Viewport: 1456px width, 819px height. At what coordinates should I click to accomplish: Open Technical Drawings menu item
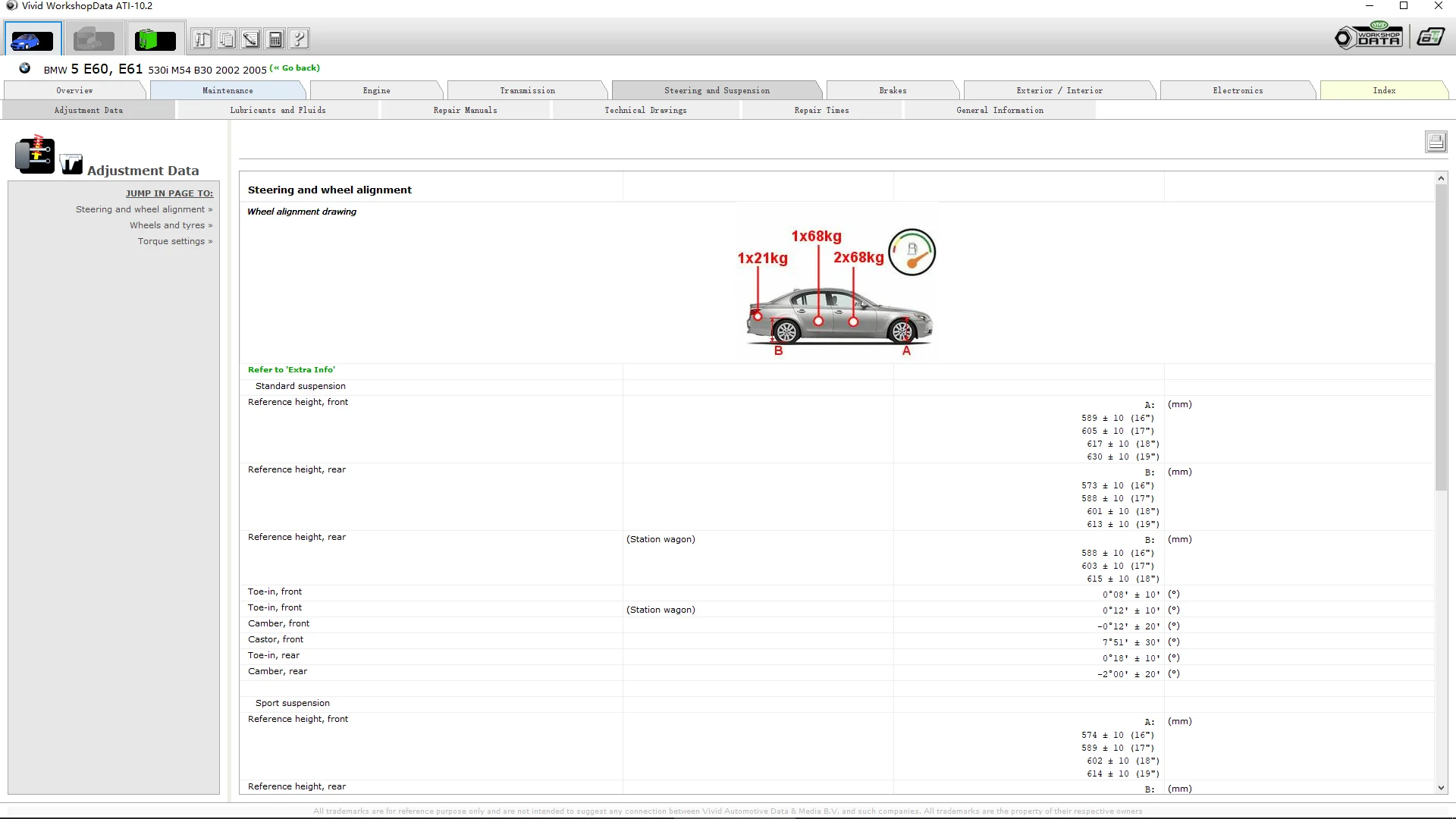tap(645, 110)
